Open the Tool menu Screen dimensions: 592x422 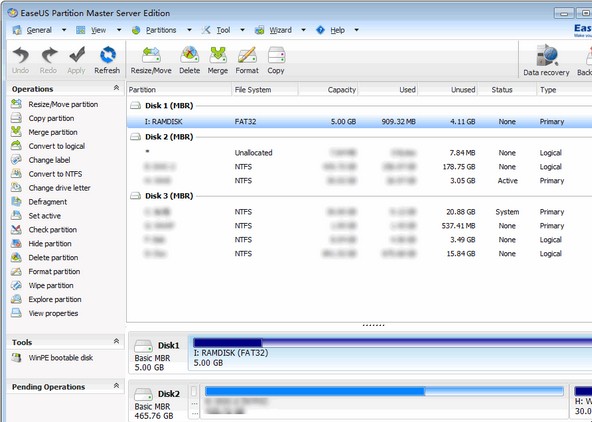(223, 30)
